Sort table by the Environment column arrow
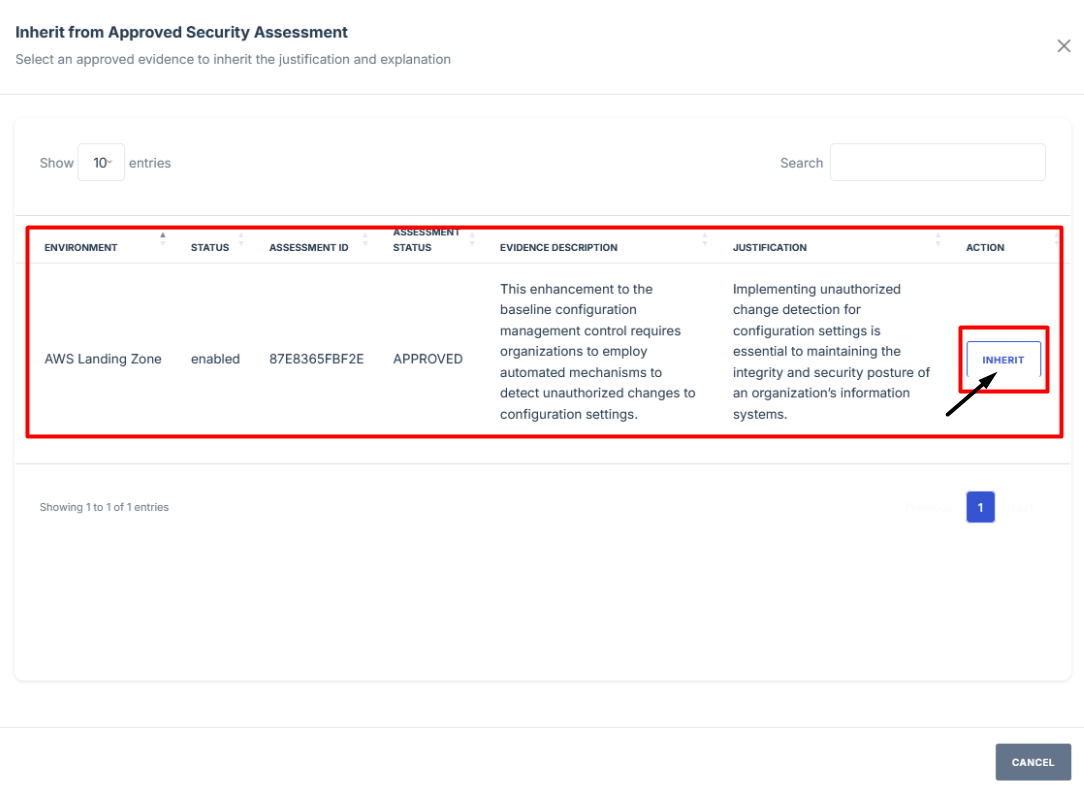Screen dimensions: 1084x790 click(163, 240)
